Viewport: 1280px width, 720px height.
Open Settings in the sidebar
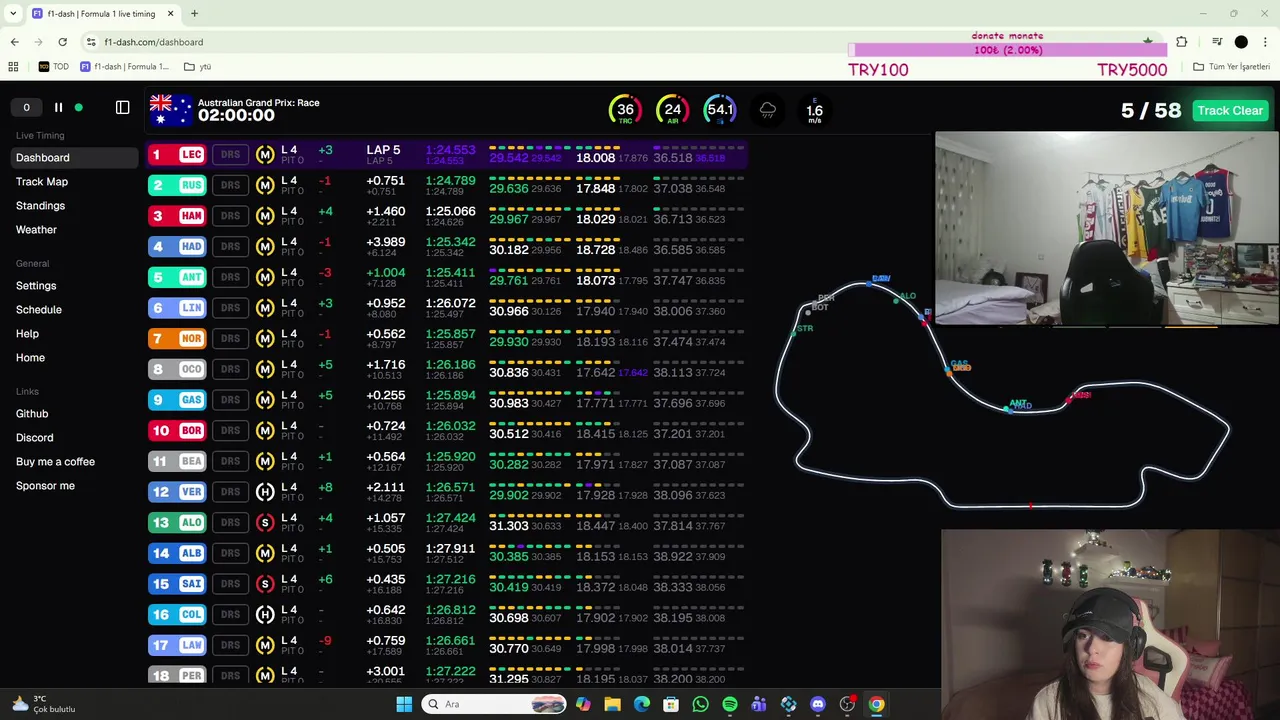(36, 286)
